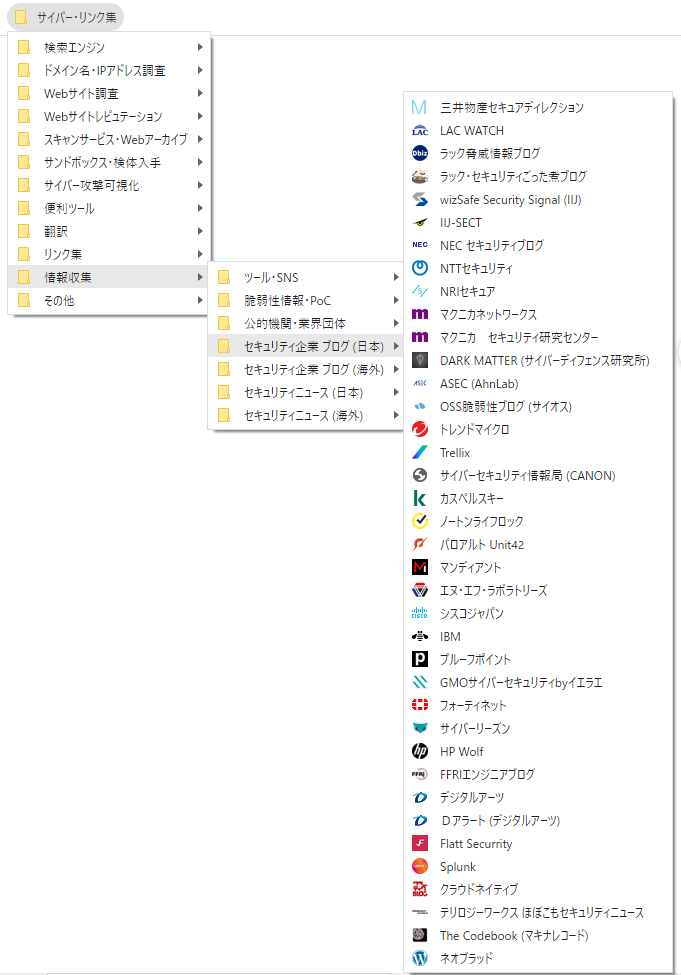Expand the 翻訳 folder submenu arrow
This screenshot has height=975, width=681.
click(x=200, y=231)
